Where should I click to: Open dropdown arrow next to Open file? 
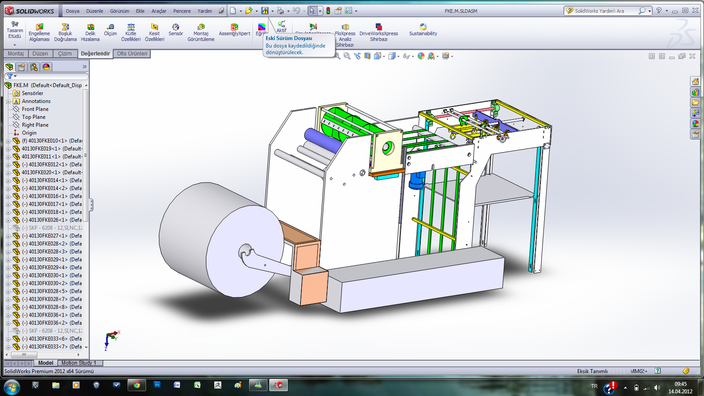click(x=256, y=11)
